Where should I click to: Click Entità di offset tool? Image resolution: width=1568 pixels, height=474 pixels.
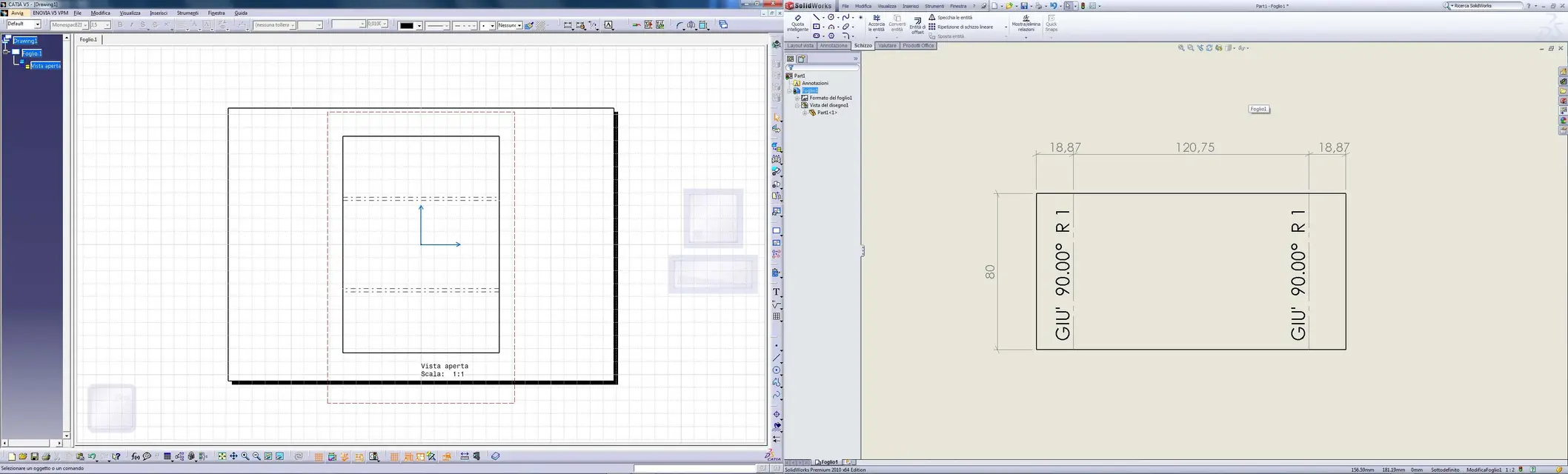pos(917,24)
